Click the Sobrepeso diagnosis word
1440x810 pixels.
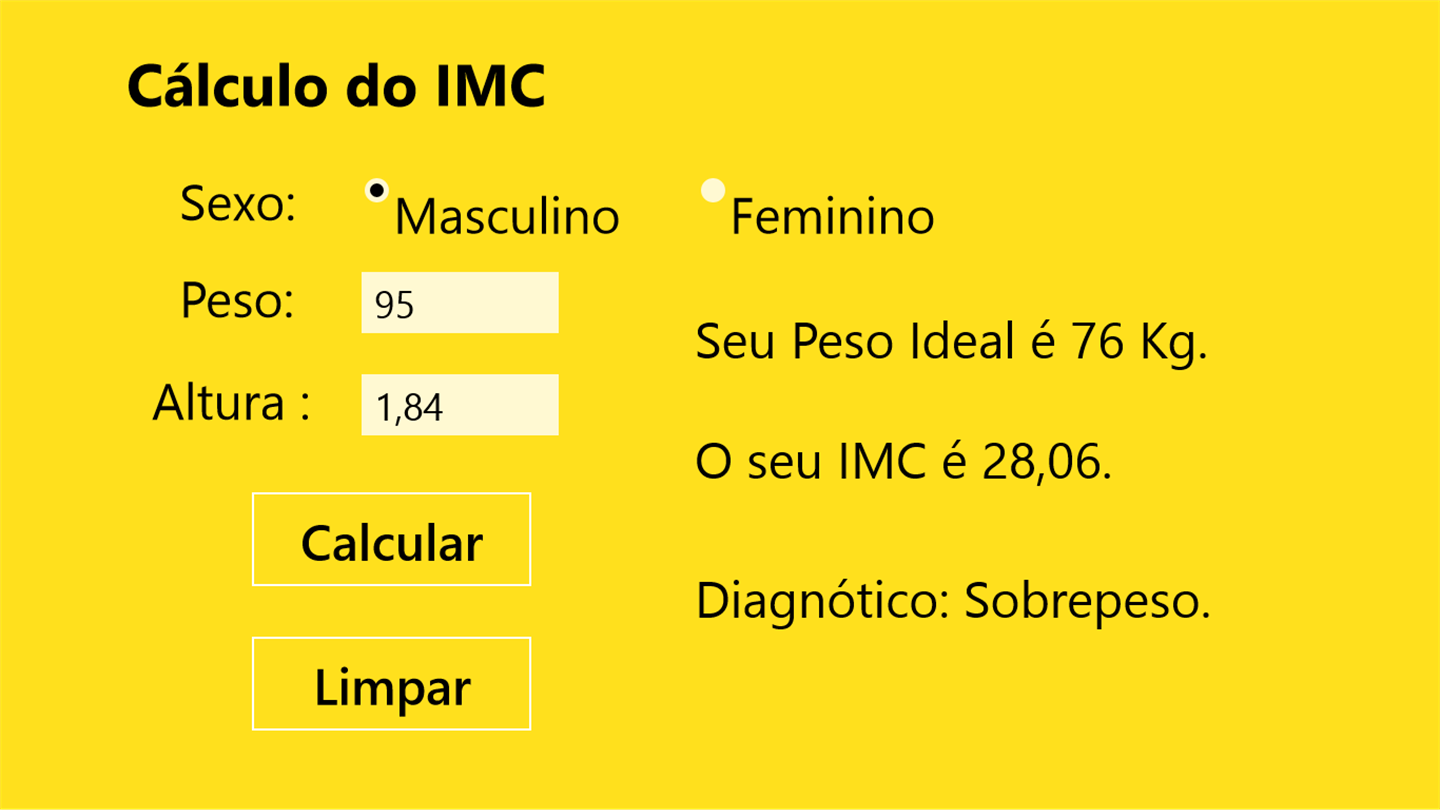tap(1086, 602)
